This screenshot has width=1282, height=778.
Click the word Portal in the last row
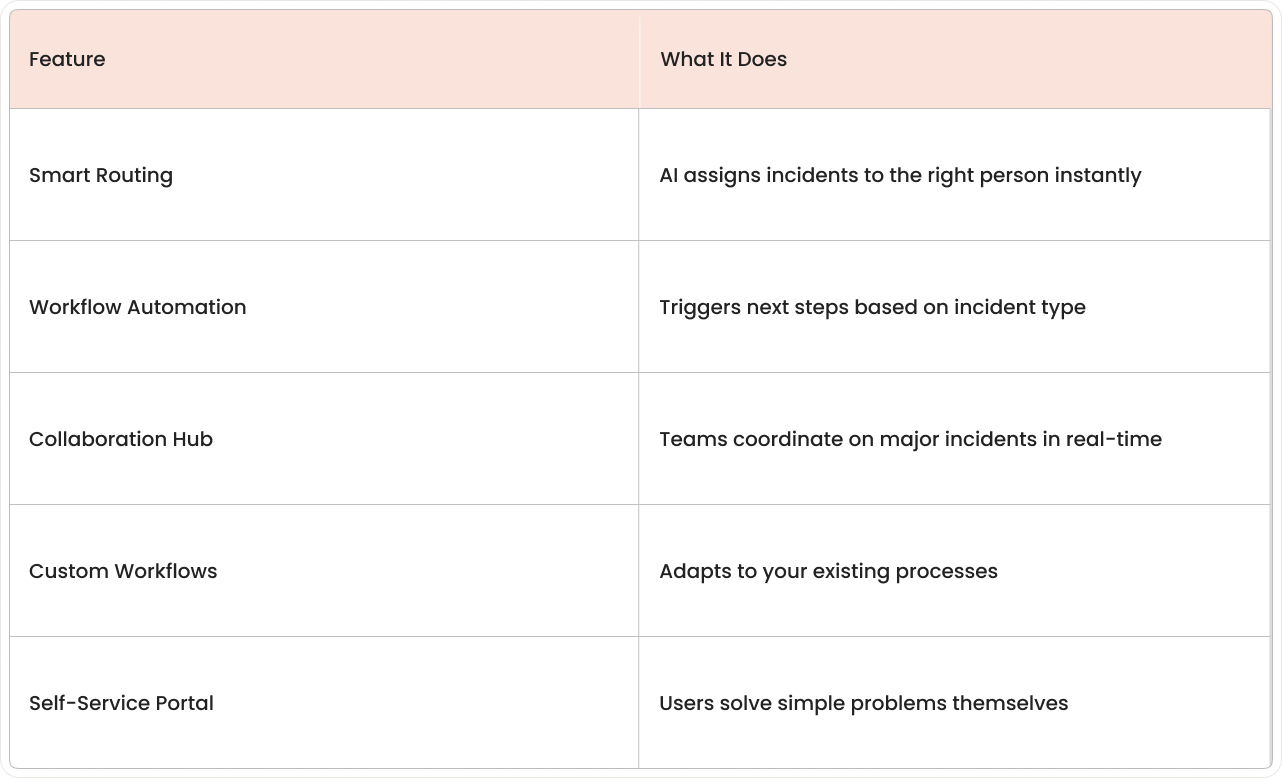coord(182,703)
